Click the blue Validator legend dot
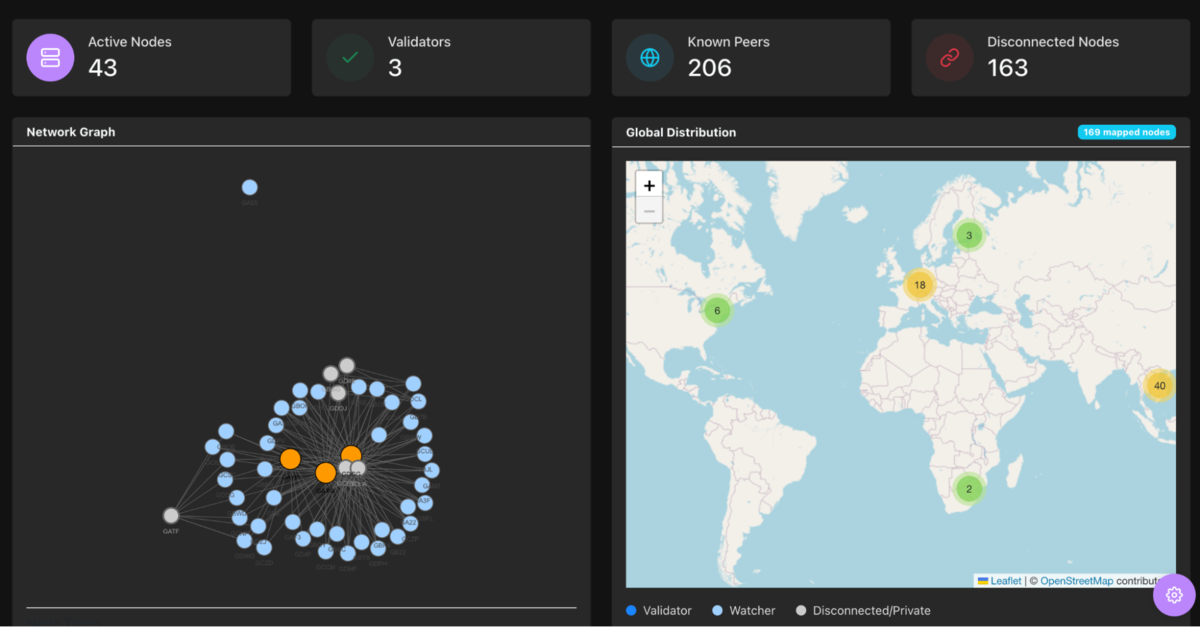The image size is (1200, 627). point(631,610)
